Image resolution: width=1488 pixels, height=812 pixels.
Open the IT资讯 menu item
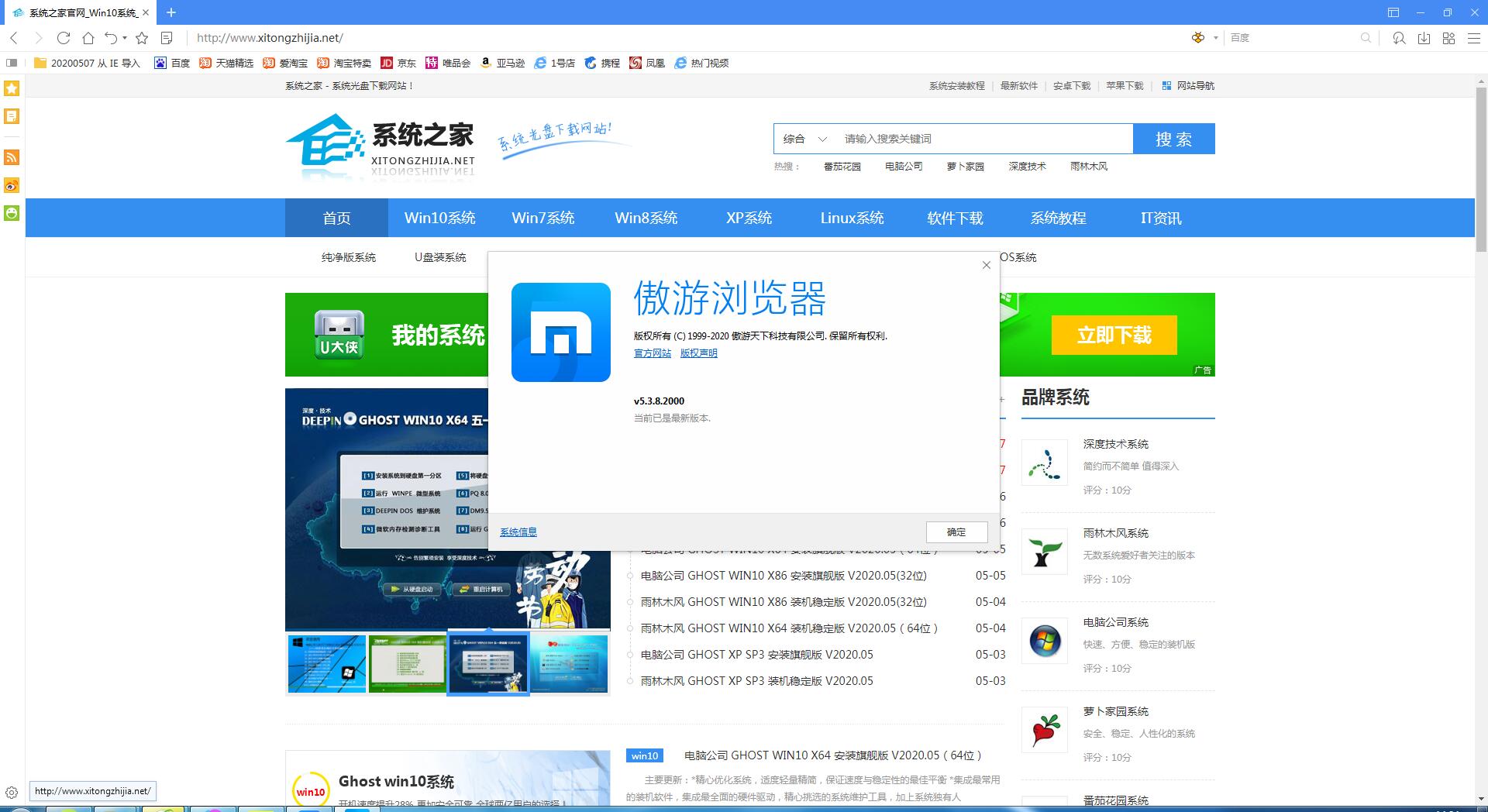(x=1160, y=218)
